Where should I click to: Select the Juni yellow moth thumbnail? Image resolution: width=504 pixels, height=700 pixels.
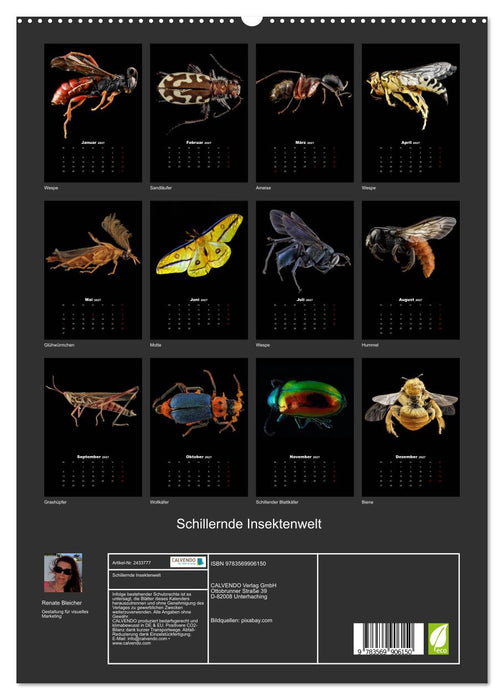tap(199, 270)
